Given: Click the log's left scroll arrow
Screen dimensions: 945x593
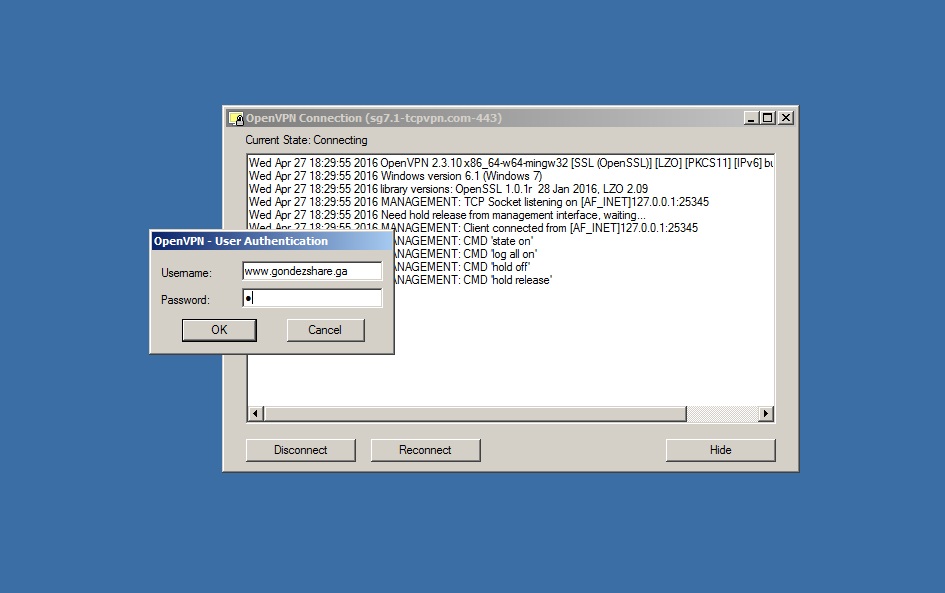Looking at the screenshot, I should tap(256, 413).
